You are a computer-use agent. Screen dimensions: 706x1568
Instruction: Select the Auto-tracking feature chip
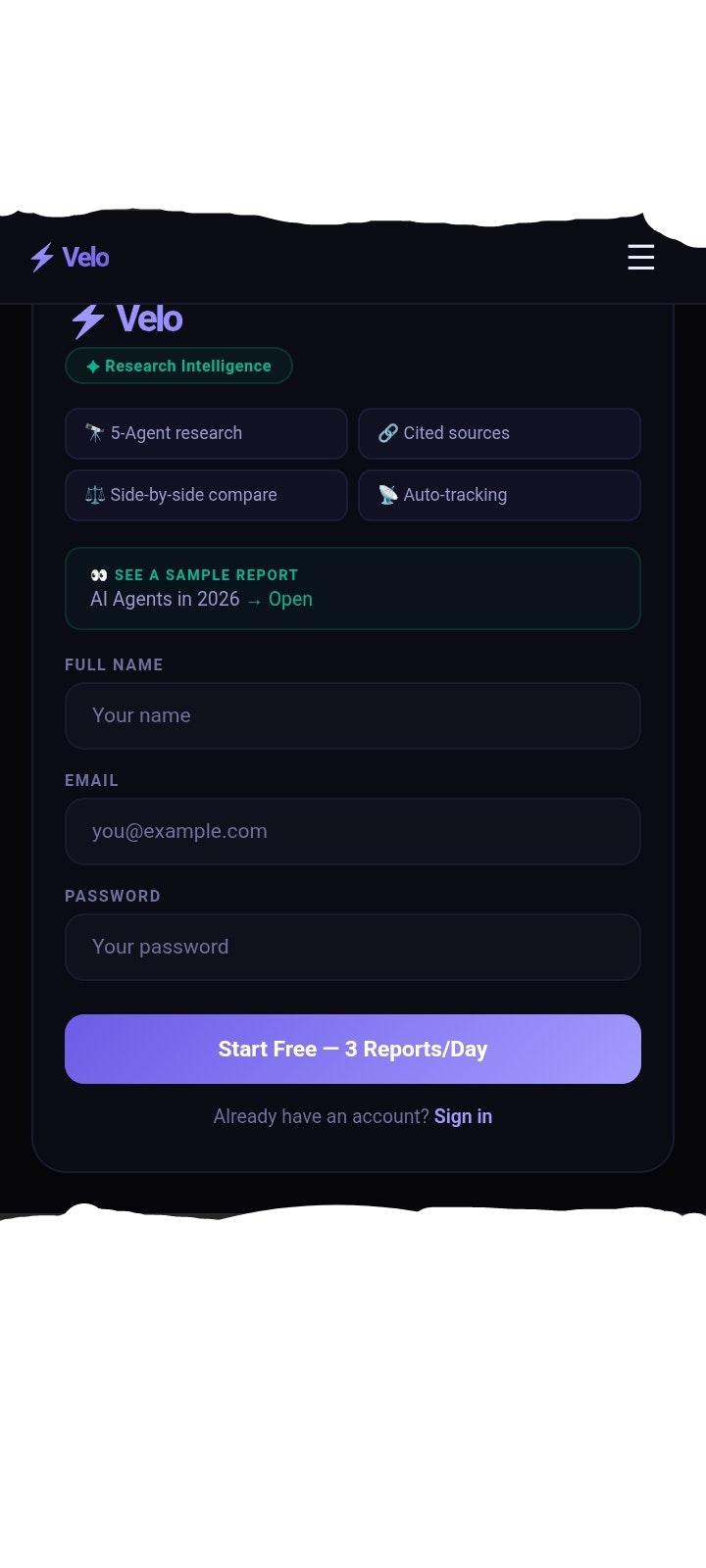499,495
